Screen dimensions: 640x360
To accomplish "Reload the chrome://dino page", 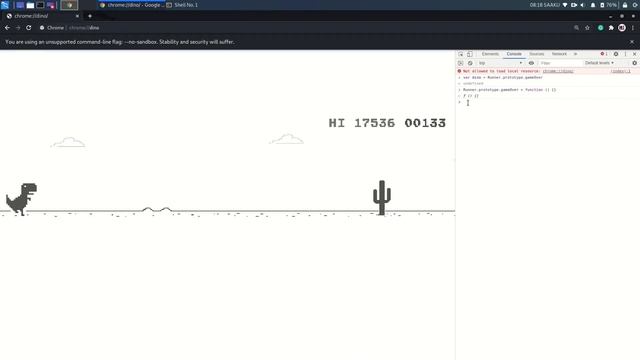I will click(29, 28).
